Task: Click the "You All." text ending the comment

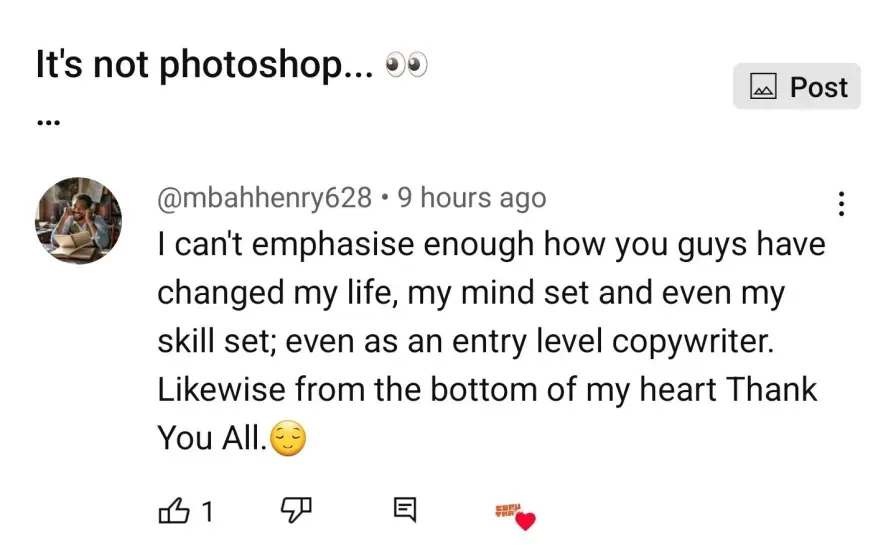Action: click(x=212, y=438)
